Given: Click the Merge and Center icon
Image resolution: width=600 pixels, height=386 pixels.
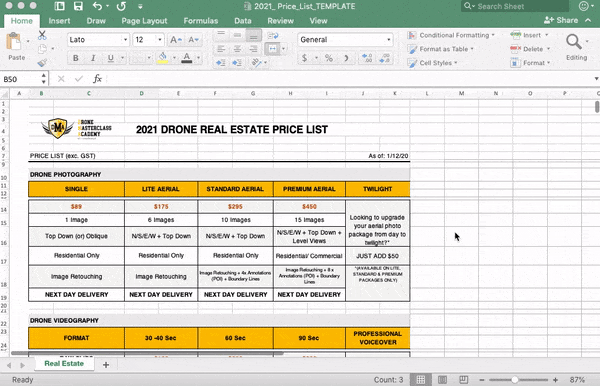Looking at the screenshot, I should coord(272,49).
